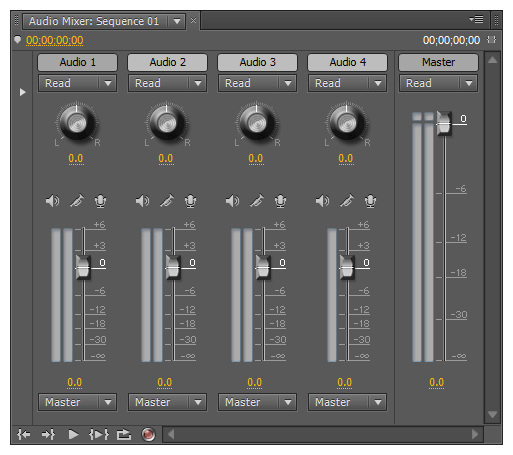The height and width of the screenshot is (455, 513).
Task: Open the Audio Mixer sequence dropdown arrow
Action: pyautogui.click(x=177, y=21)
